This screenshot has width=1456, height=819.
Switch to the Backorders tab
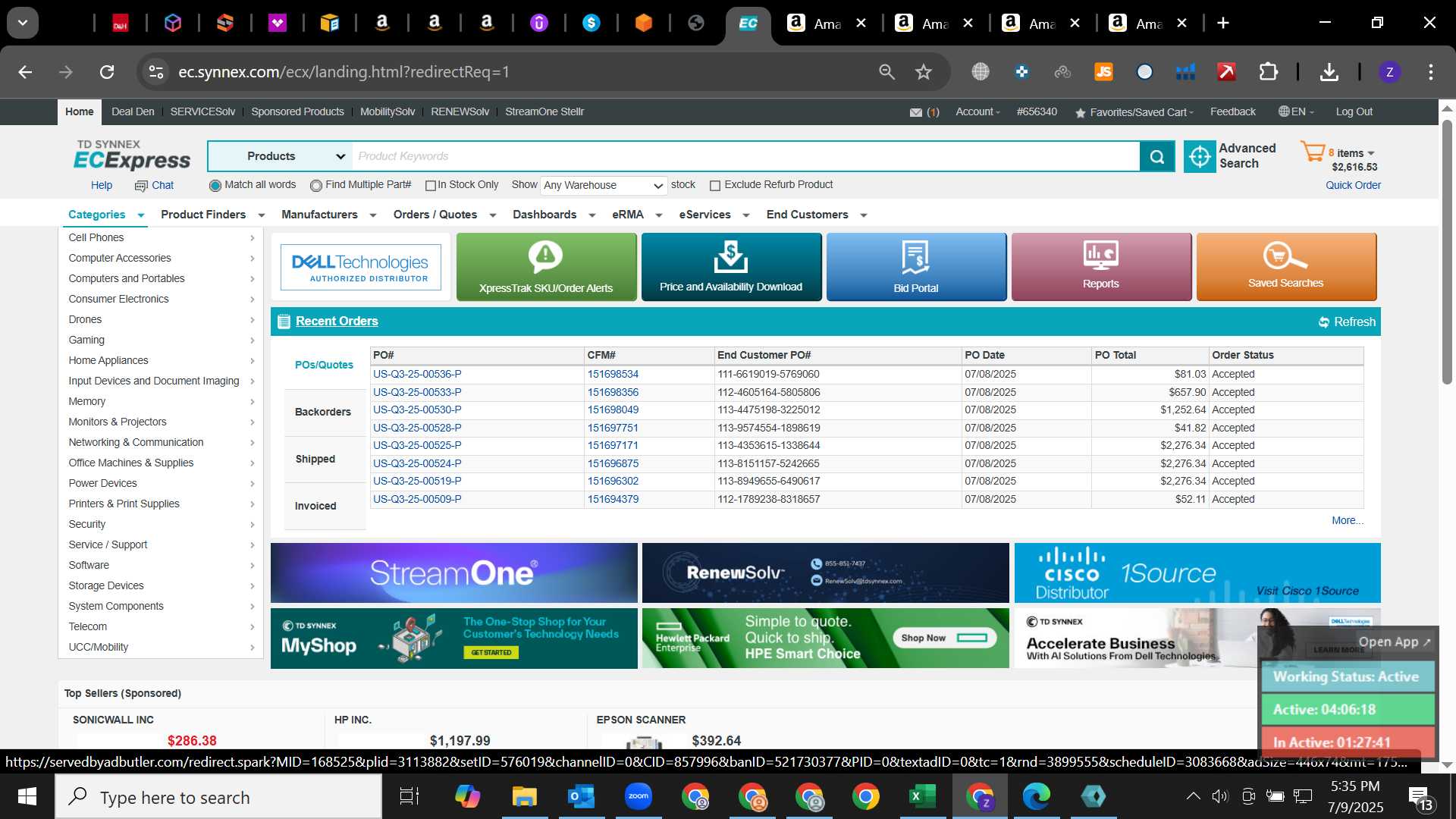pos(323,412)
